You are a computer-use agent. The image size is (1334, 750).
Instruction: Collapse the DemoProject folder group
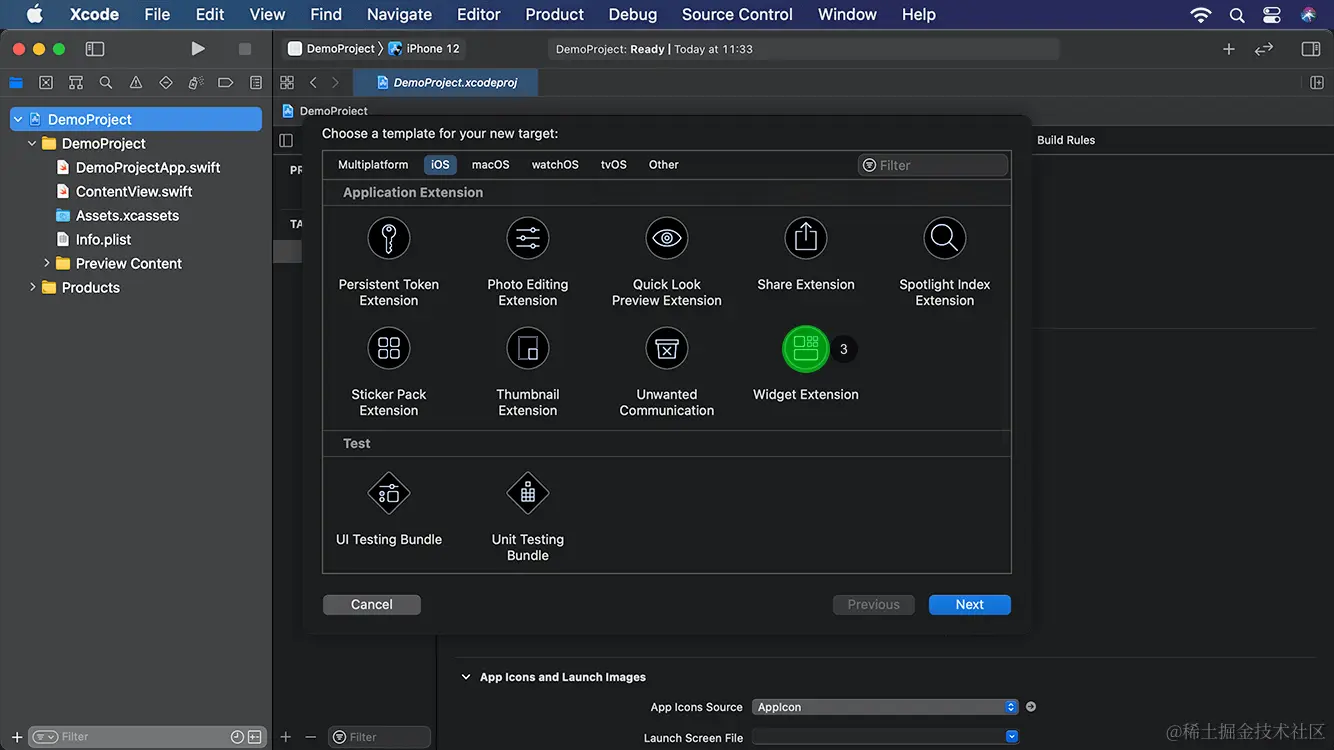pyautogui.click(x=32, y=143)
